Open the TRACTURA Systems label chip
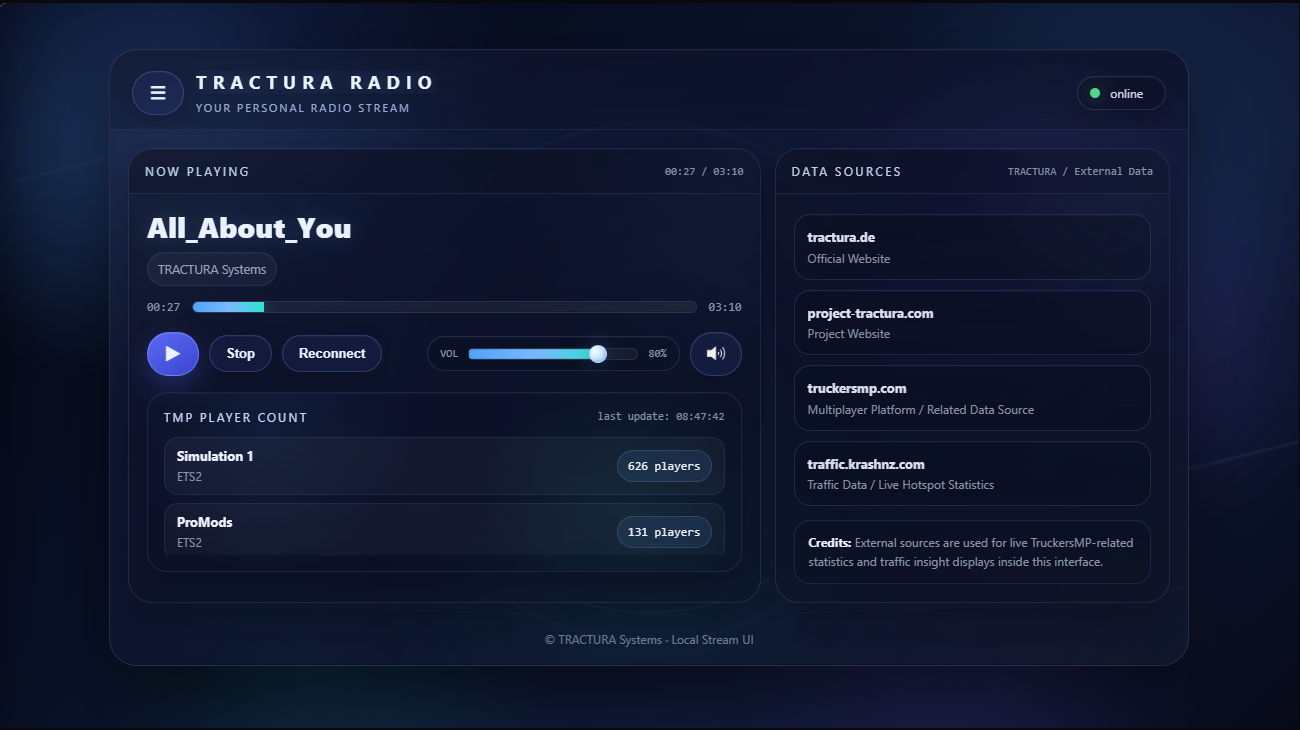Screen dimensions: 1300x730 [211, 269]
